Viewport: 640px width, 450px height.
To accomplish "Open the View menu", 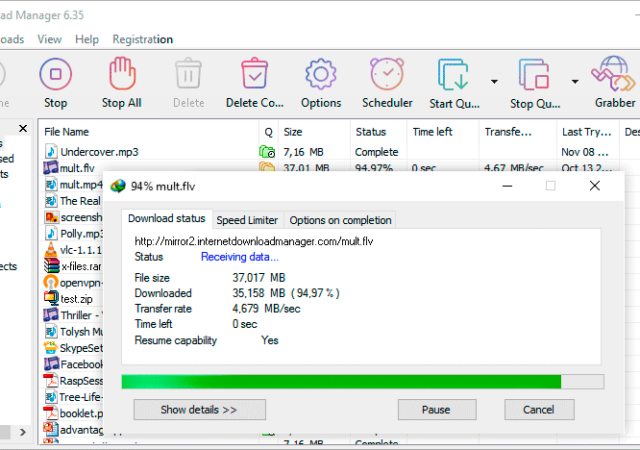I will click(49, 39).
